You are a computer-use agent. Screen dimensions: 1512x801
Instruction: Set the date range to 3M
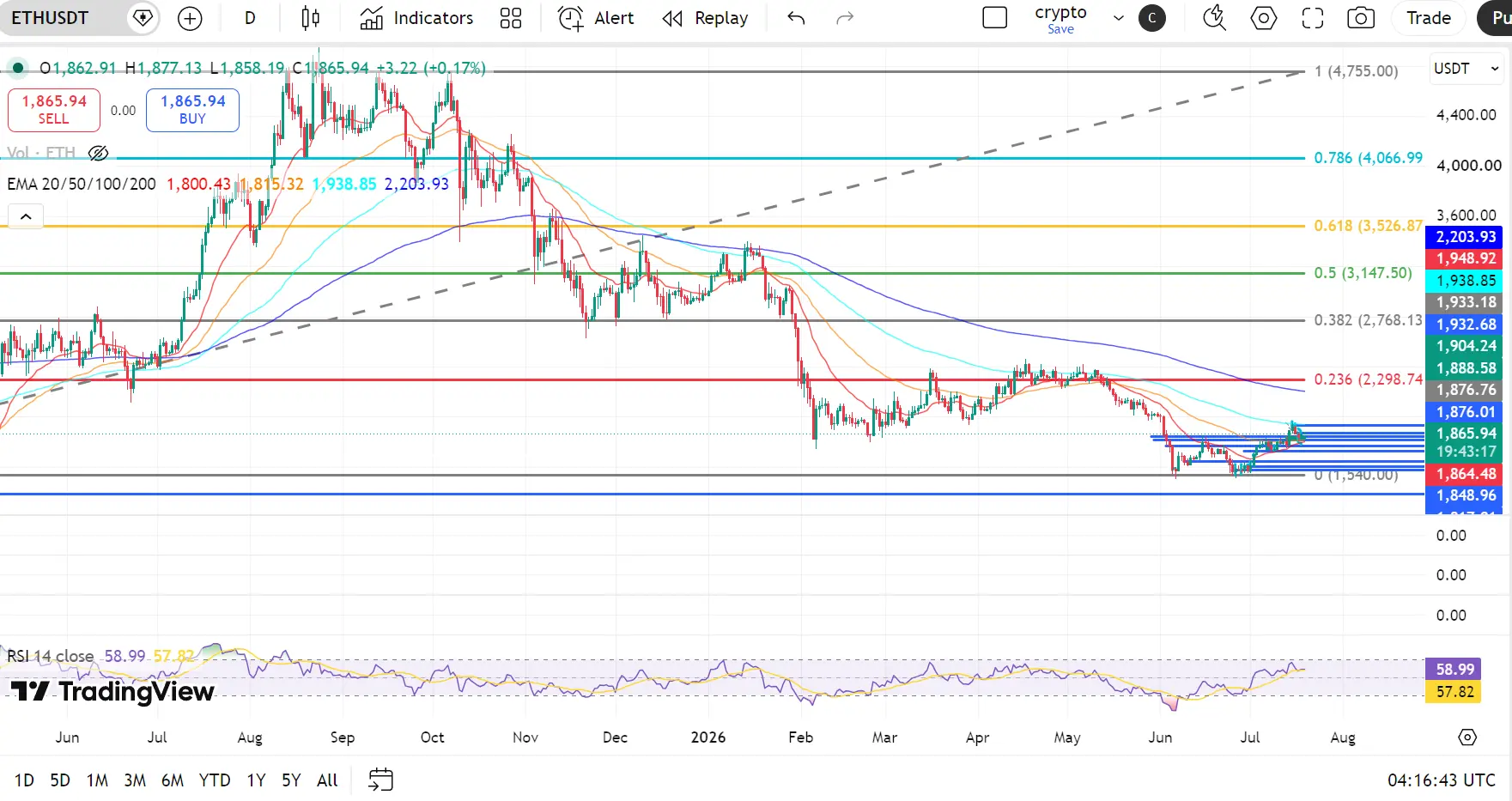pyautogui.click(x=135, y=780)
